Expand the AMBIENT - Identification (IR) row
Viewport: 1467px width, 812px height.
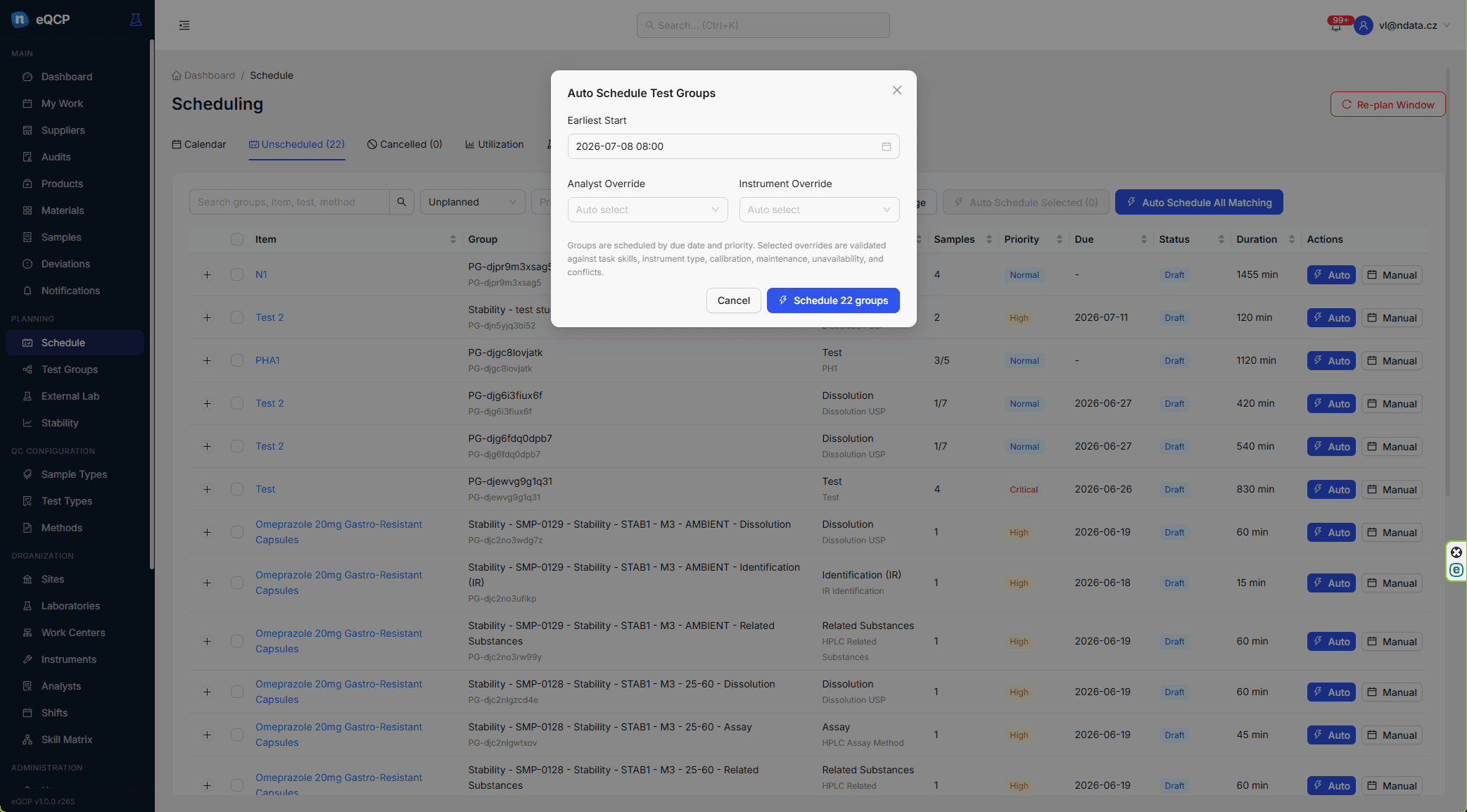[207, 583]
